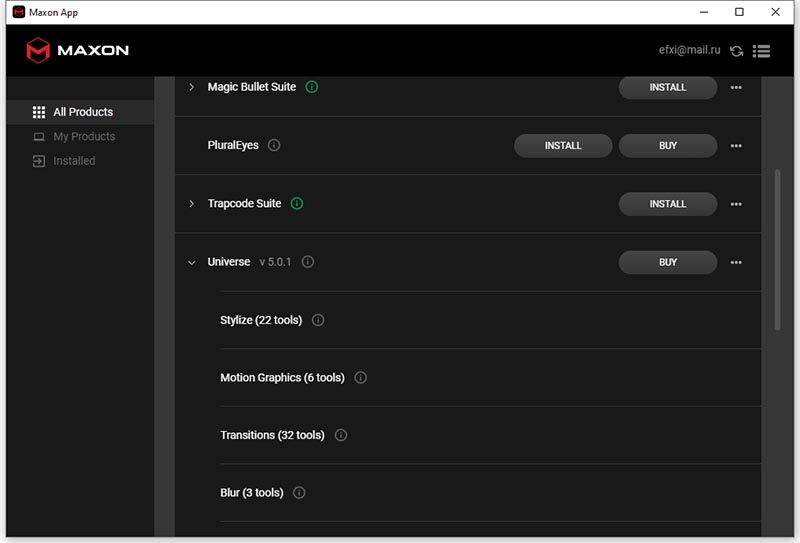Switch to My Products section
800x543 pixels.
(x=81, y=137)
